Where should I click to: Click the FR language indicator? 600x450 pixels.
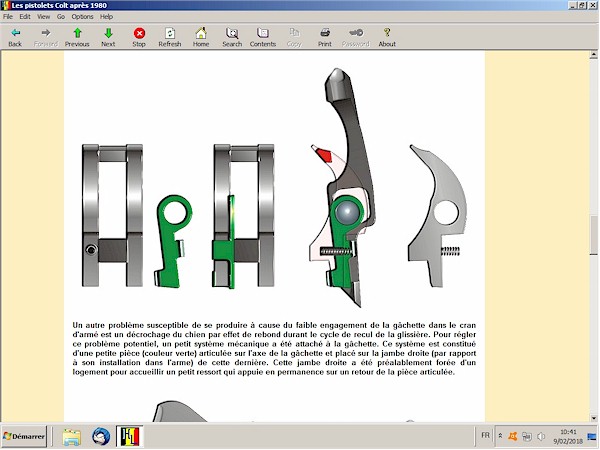pyautogui.click(x=485, y=437)
